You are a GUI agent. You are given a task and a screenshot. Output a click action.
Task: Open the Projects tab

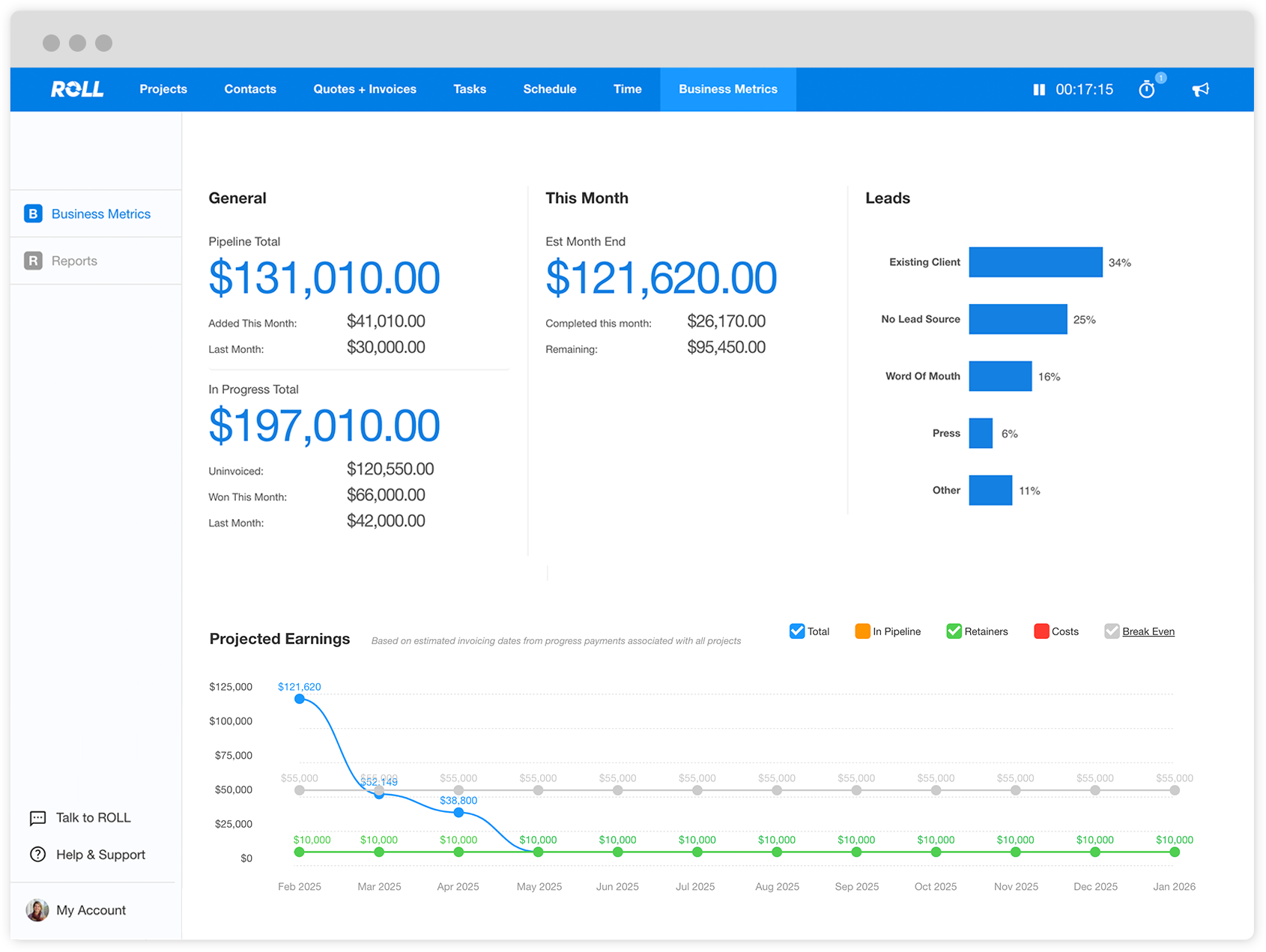point(163,89)
